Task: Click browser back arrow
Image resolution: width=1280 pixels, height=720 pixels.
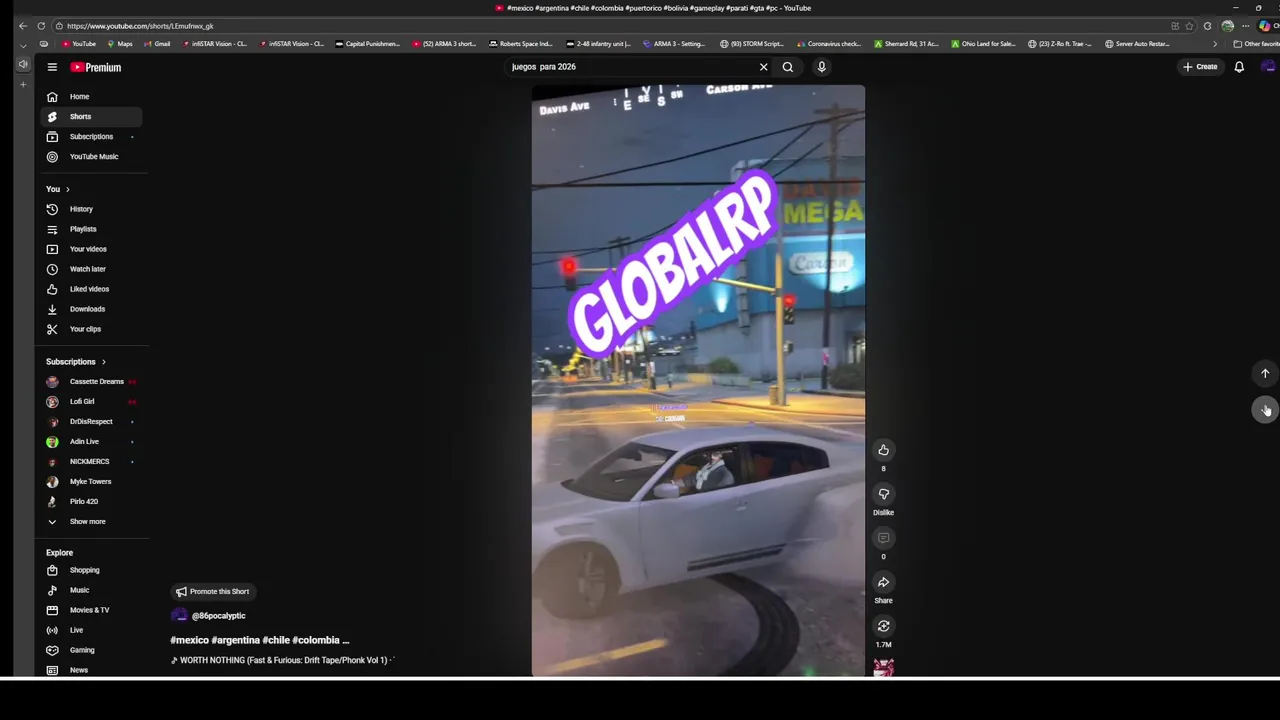Action: pyautogui.click(x=23, y=26)
